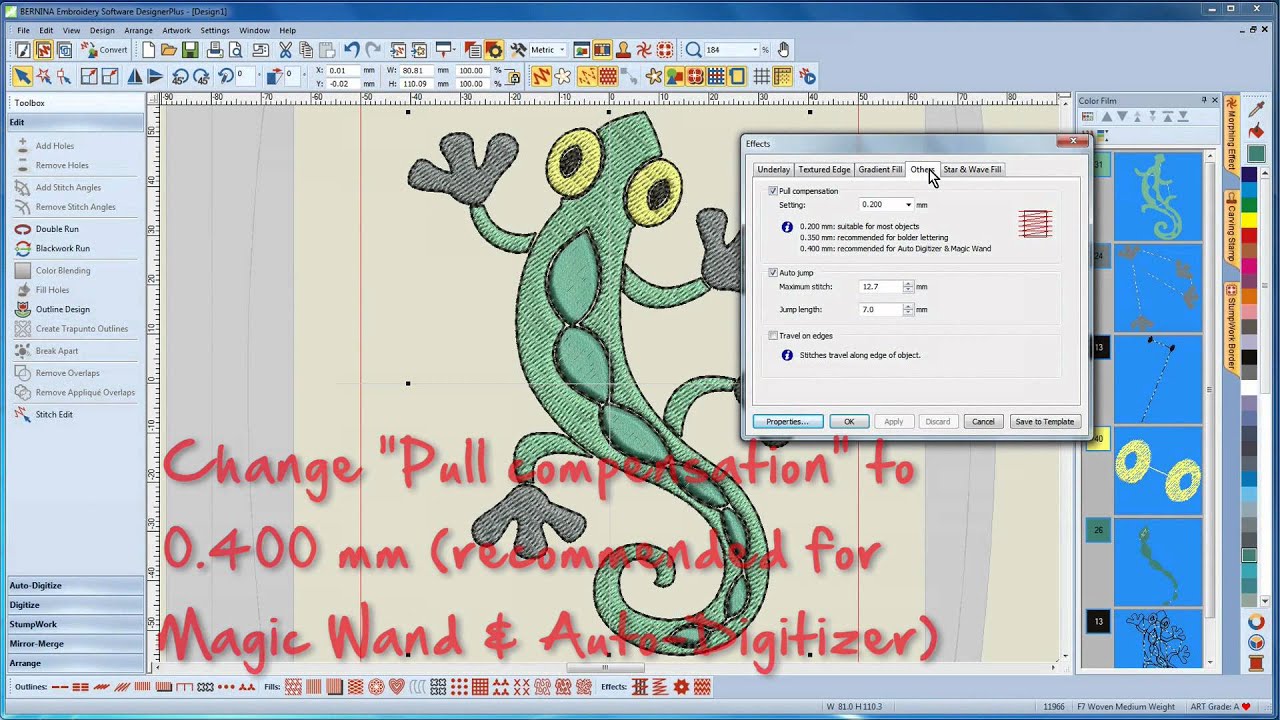1280x720 pixels.
Task: Adjust the Jump length spinner arrows
Action: pyautogui.click(x=908, y=310)
